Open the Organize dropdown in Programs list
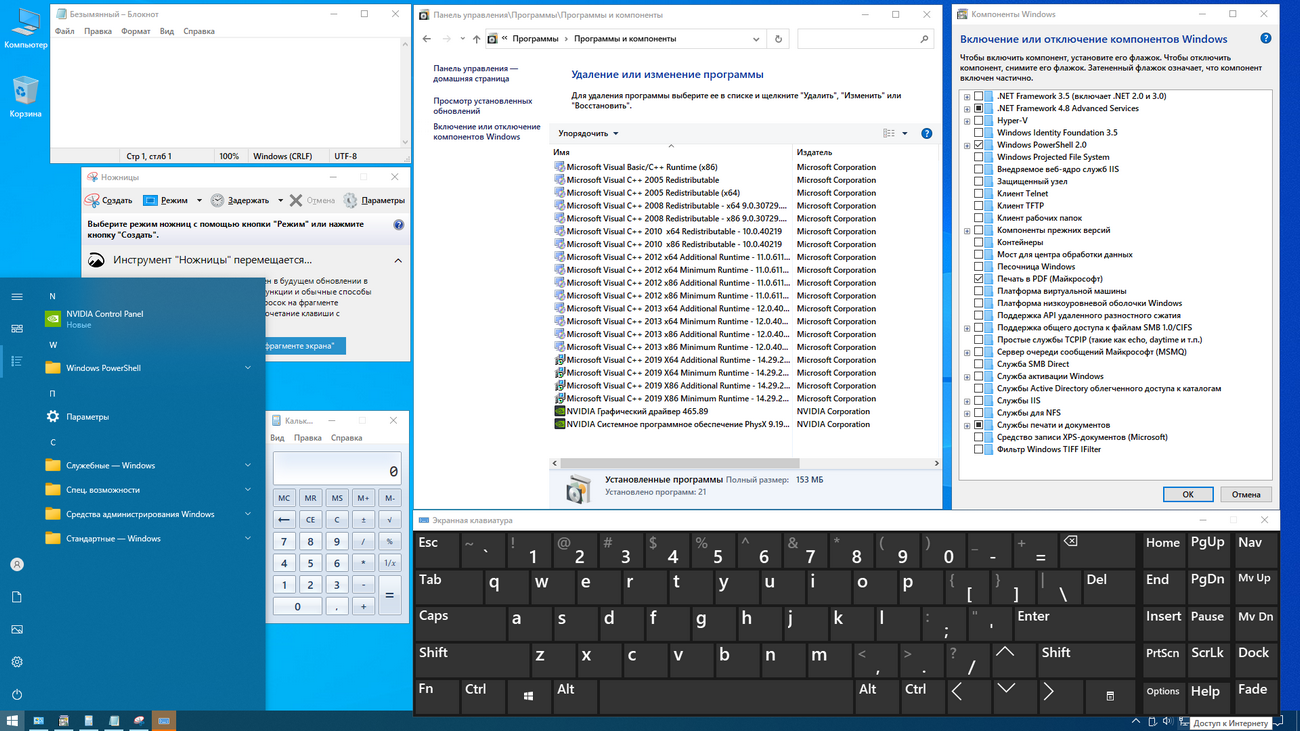Image resolution: width=1300 pixels, height=731 pixels. [588, 133]
